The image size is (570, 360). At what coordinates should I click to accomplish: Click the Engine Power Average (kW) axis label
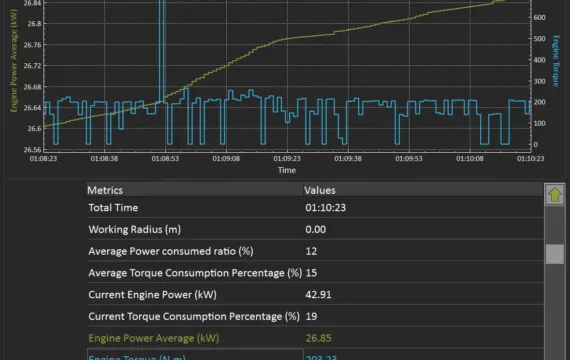13,61
